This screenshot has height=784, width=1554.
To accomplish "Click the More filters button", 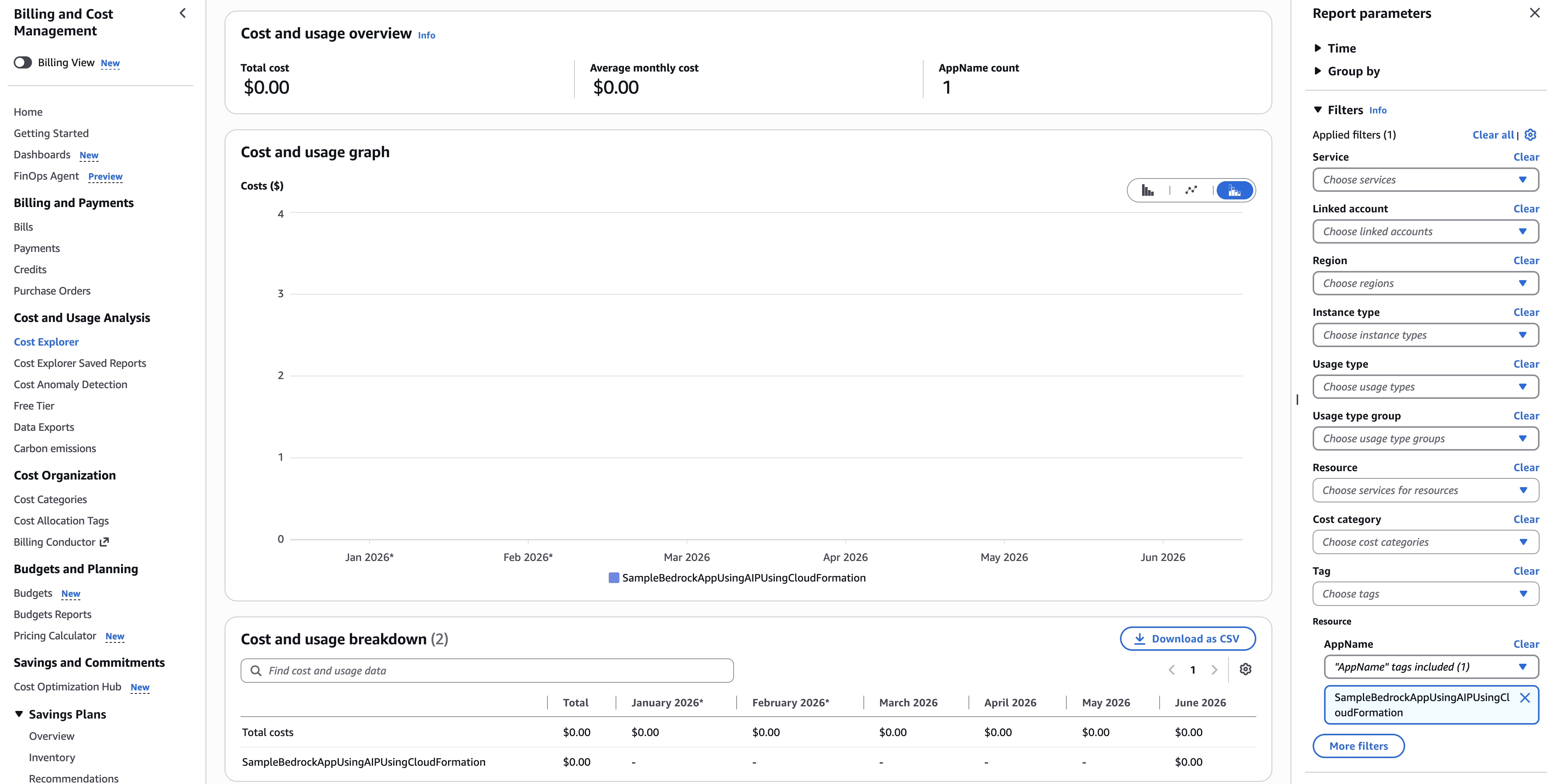I will (x=1358, y=746).
